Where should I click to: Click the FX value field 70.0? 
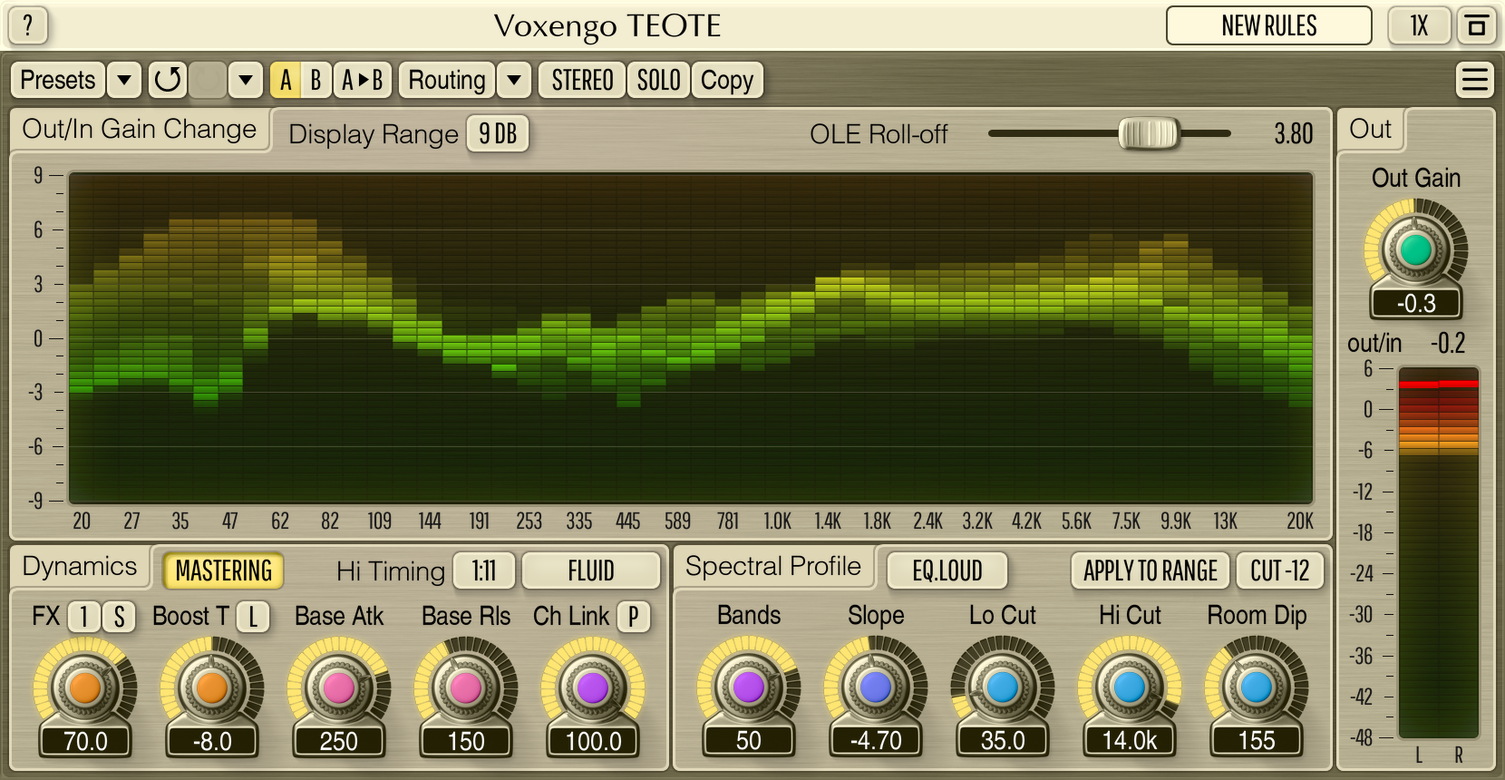coord(85,741)
